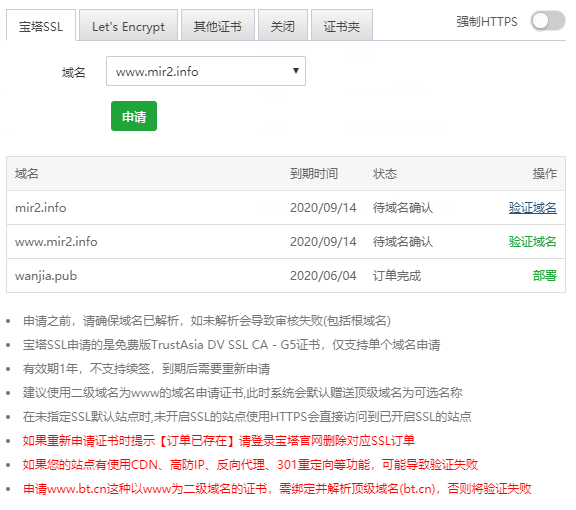Open the 域名 dropdown showing www.mir2.info
Viewport: 576px width, 510px height.
pos(206,71)
